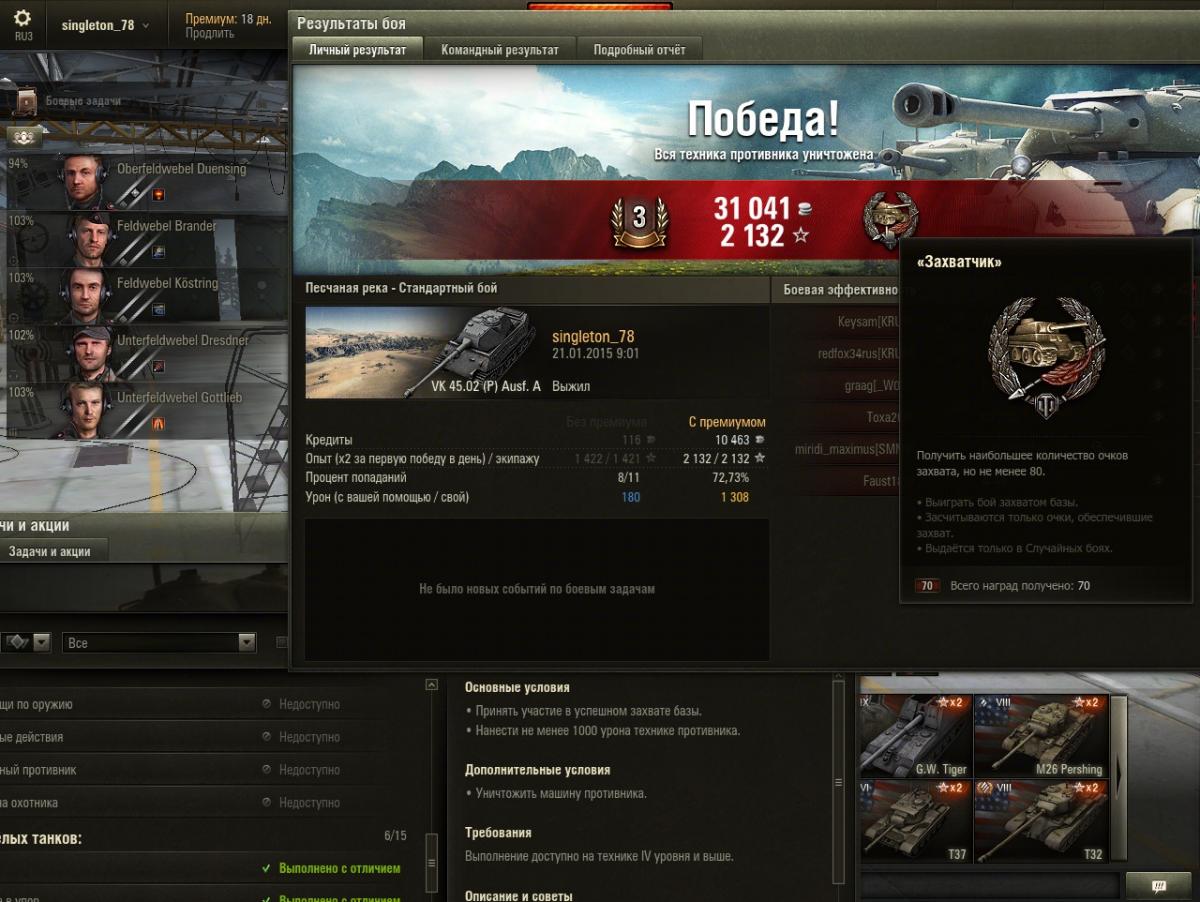Open the chat channels button

point(1159,886)
